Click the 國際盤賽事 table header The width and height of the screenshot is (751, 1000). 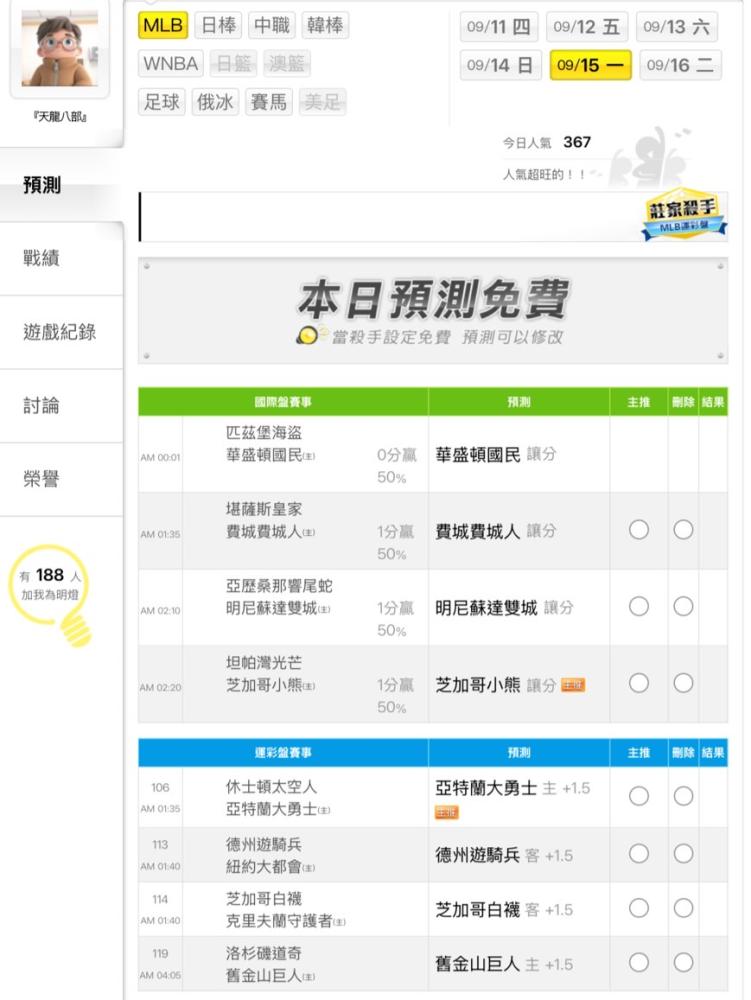coord(283,402)
